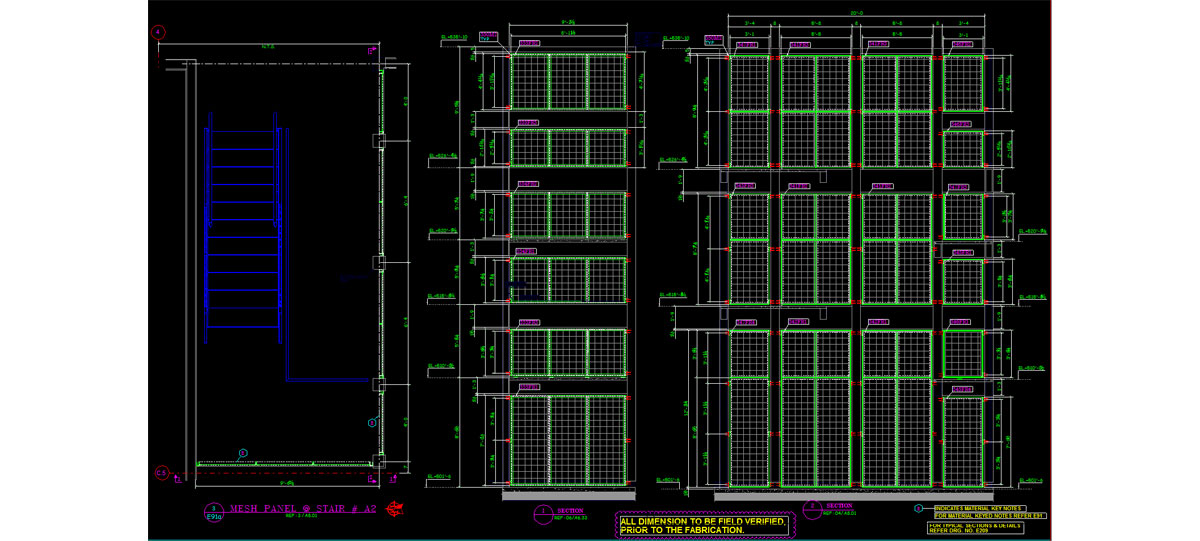Pick the cyan keynote bubble on plan's right wall

tap(371, 423)
